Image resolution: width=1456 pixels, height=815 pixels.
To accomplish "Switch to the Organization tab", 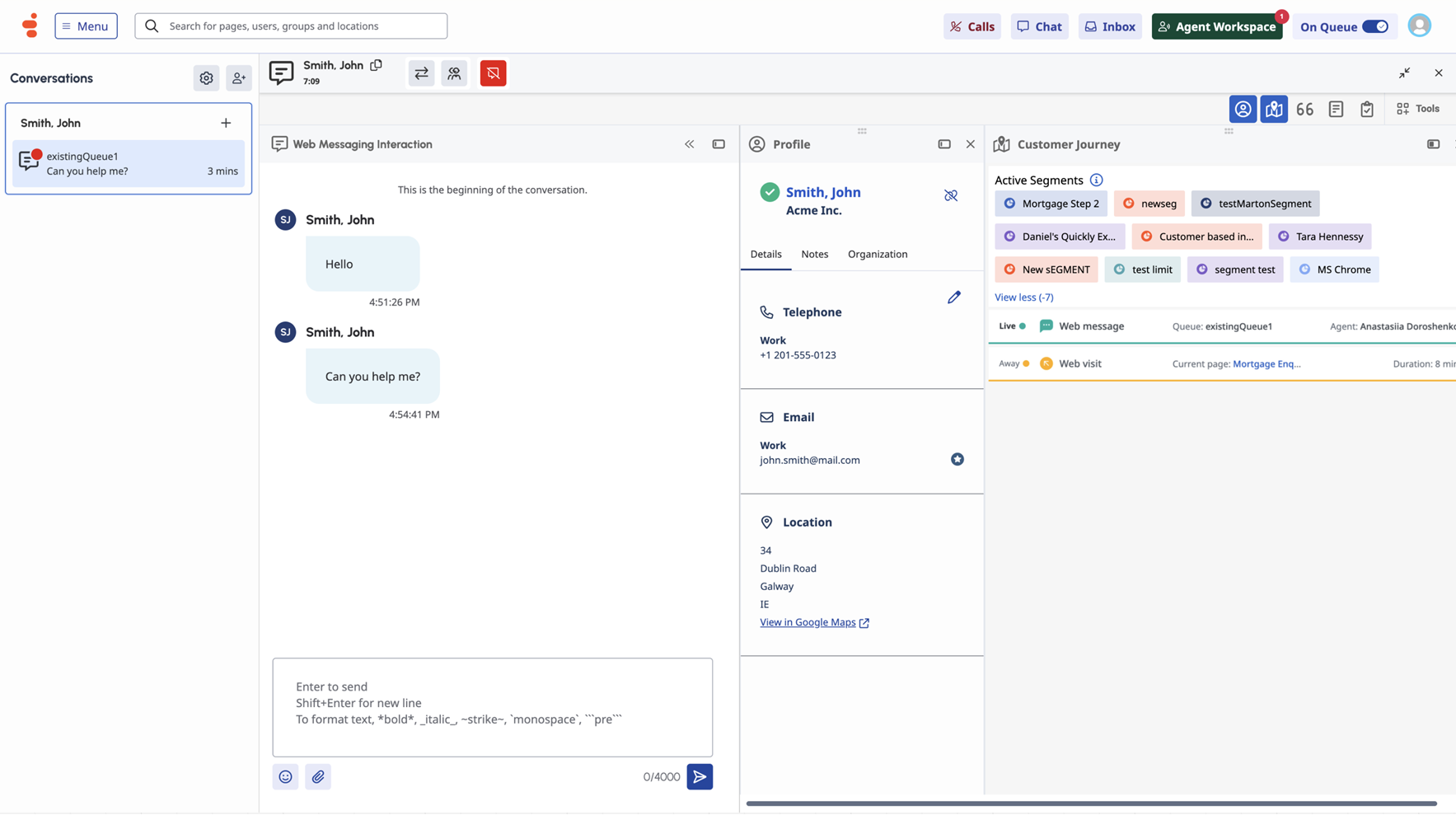I will [x=877, y=255].
